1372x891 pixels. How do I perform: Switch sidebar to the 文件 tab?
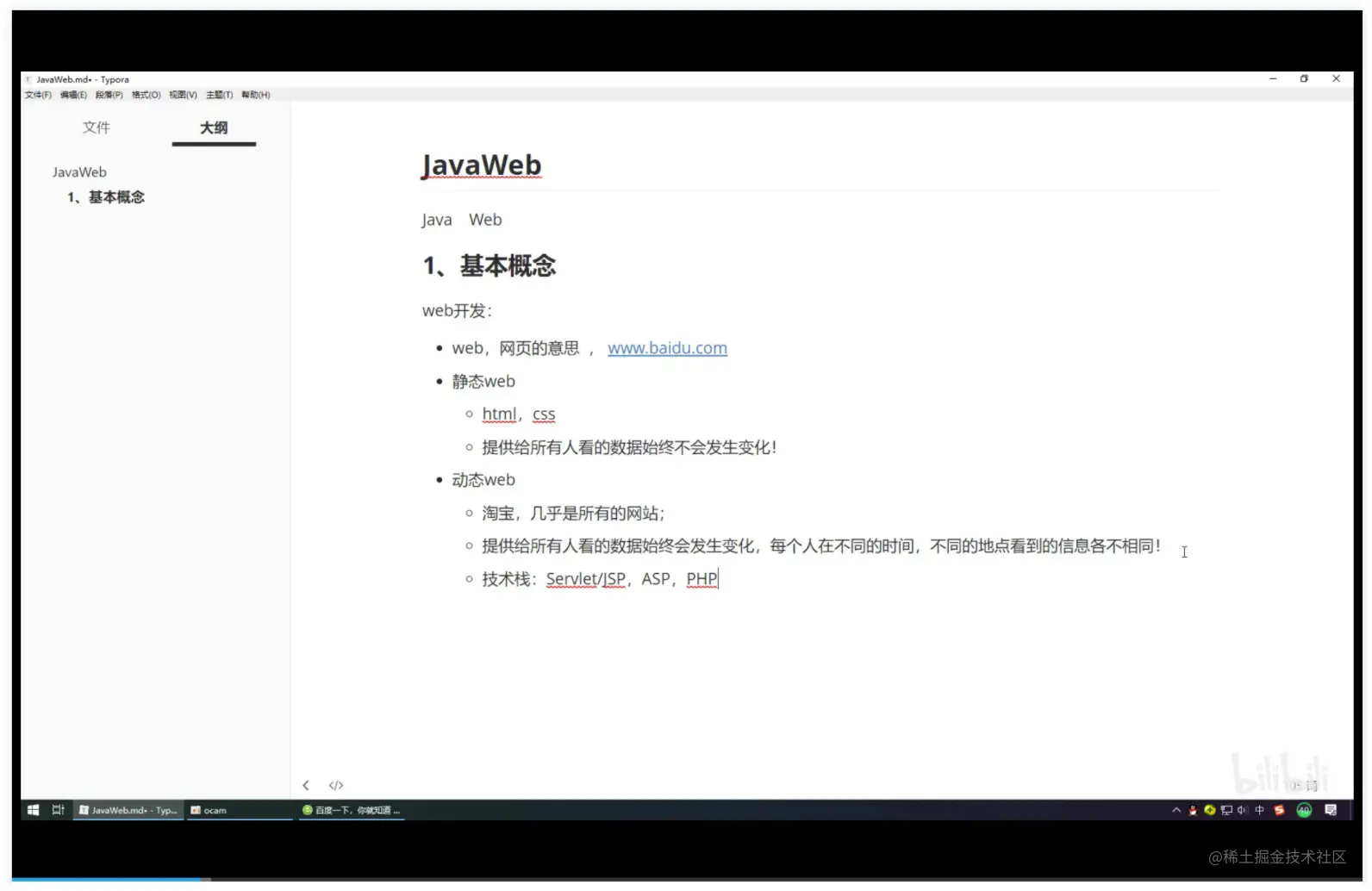tap(97, 128)
